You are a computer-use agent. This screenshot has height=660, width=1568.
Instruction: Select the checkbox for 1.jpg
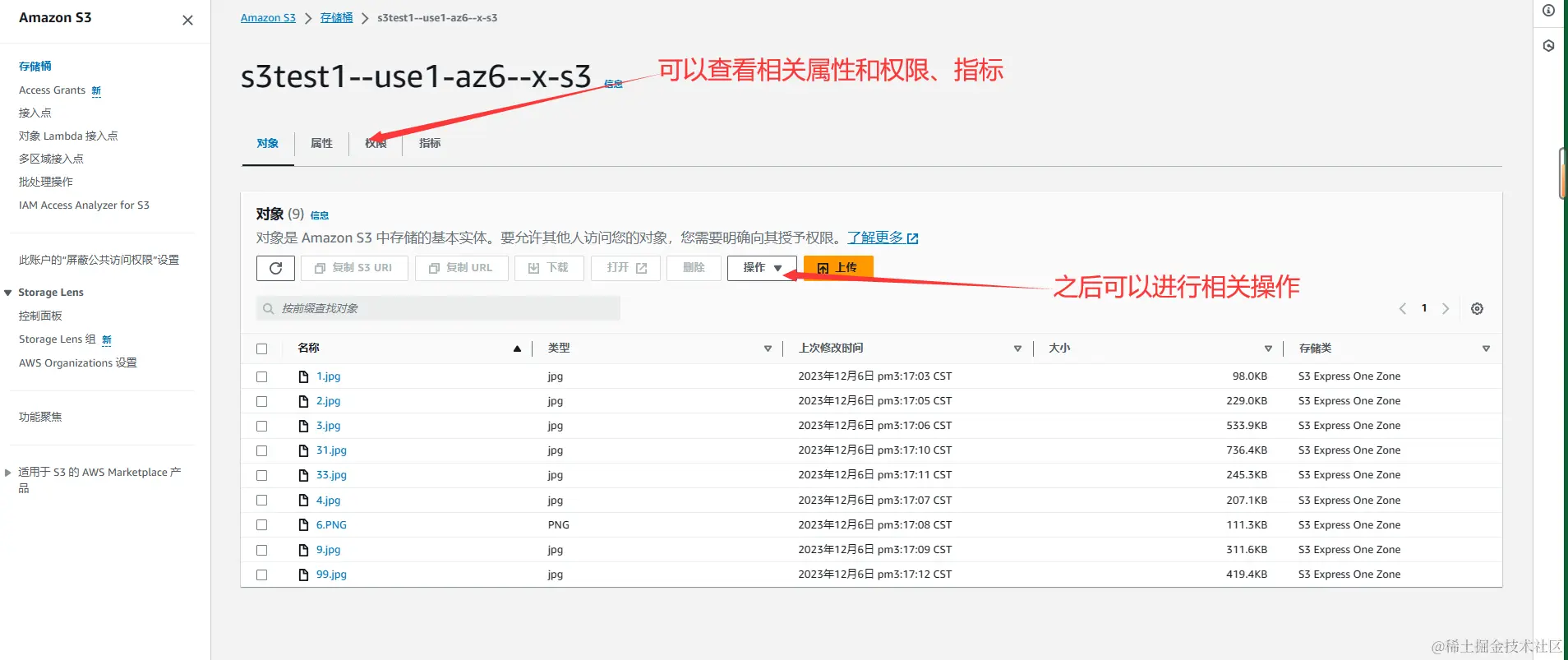(261, 376)
